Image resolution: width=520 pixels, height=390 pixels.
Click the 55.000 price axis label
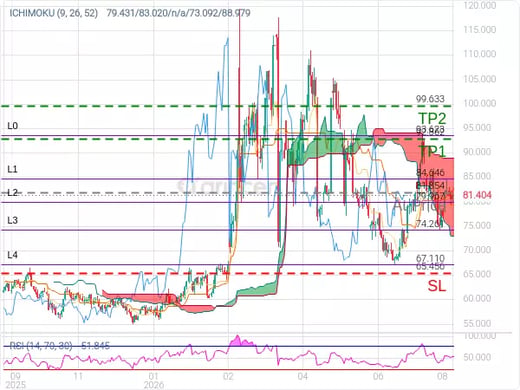[x=477, y=323]
